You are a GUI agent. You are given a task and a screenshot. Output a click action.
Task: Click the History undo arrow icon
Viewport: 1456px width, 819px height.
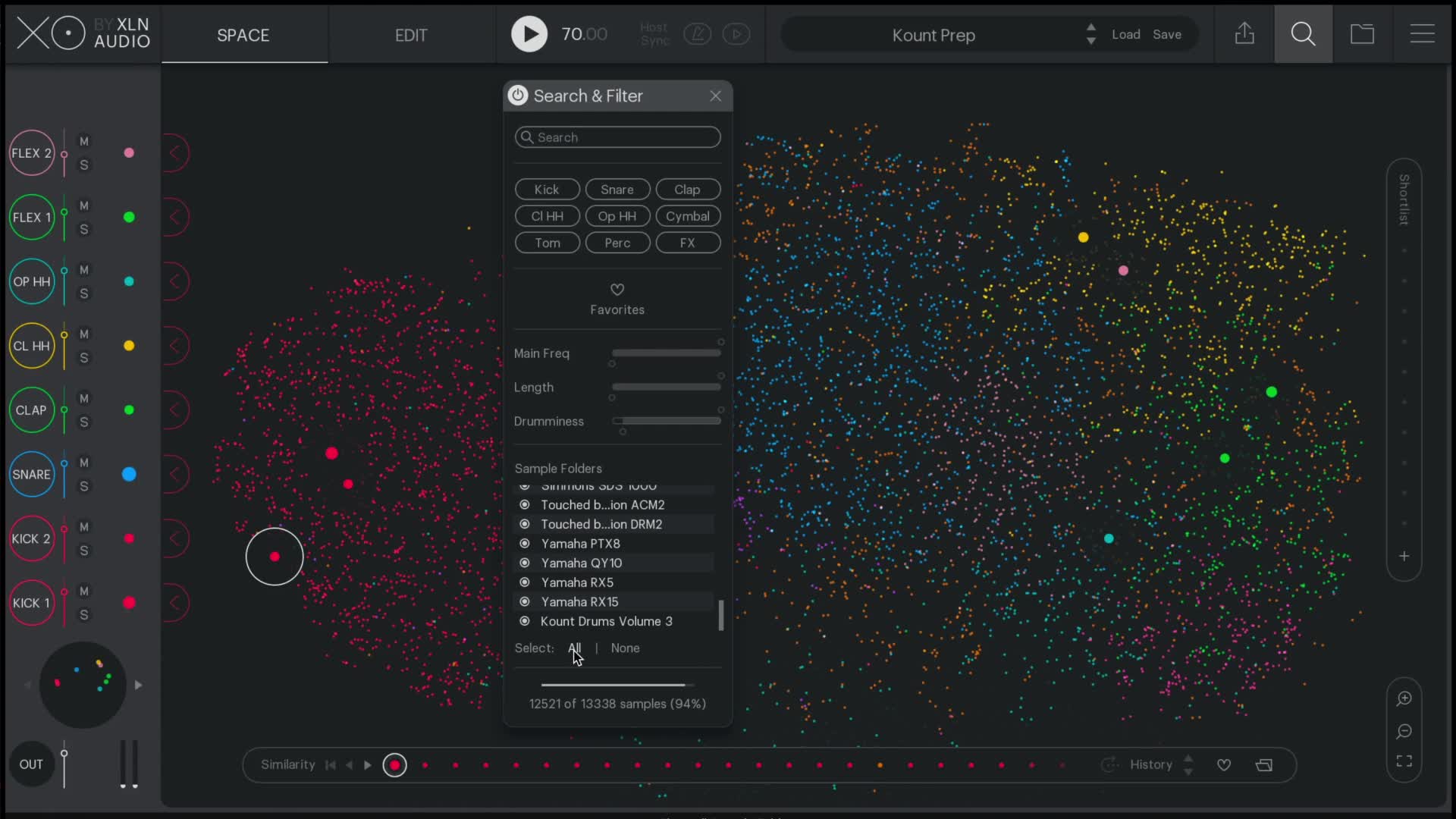1109,764
